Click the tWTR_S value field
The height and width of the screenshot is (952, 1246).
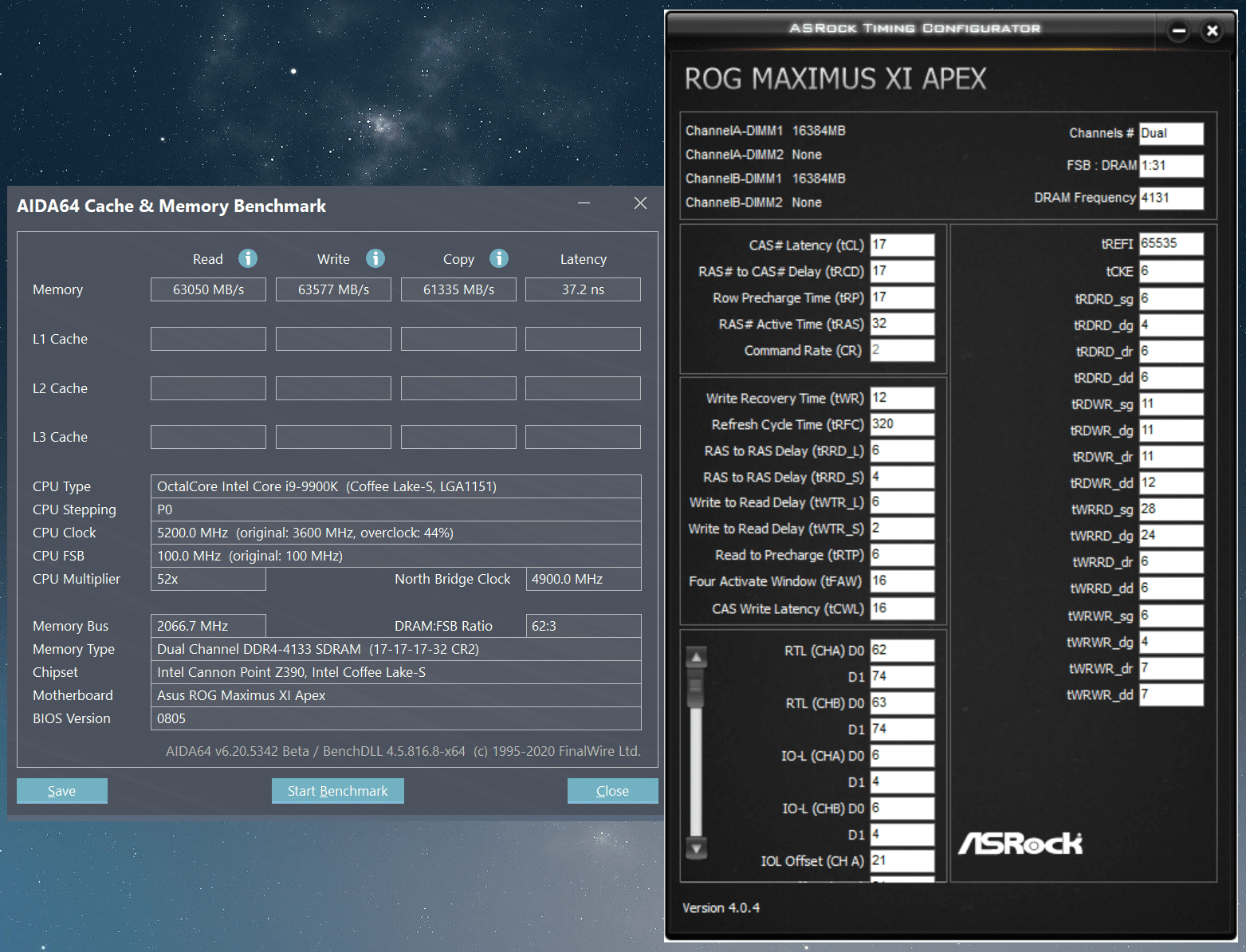coord(902,529)
